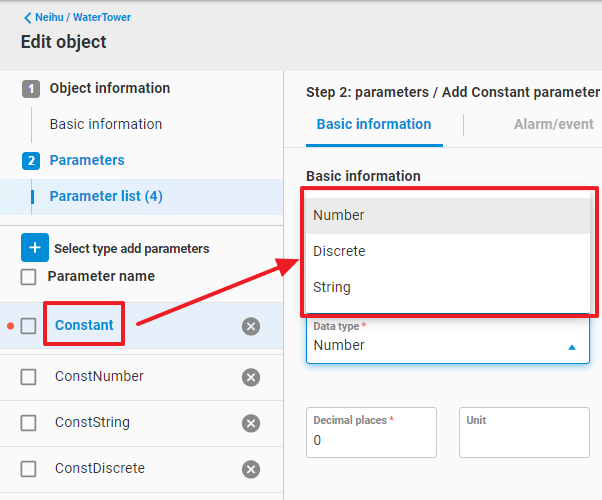
Task: Remove the Constant parameter with its X icon
Action: click(x=251, y=326)
